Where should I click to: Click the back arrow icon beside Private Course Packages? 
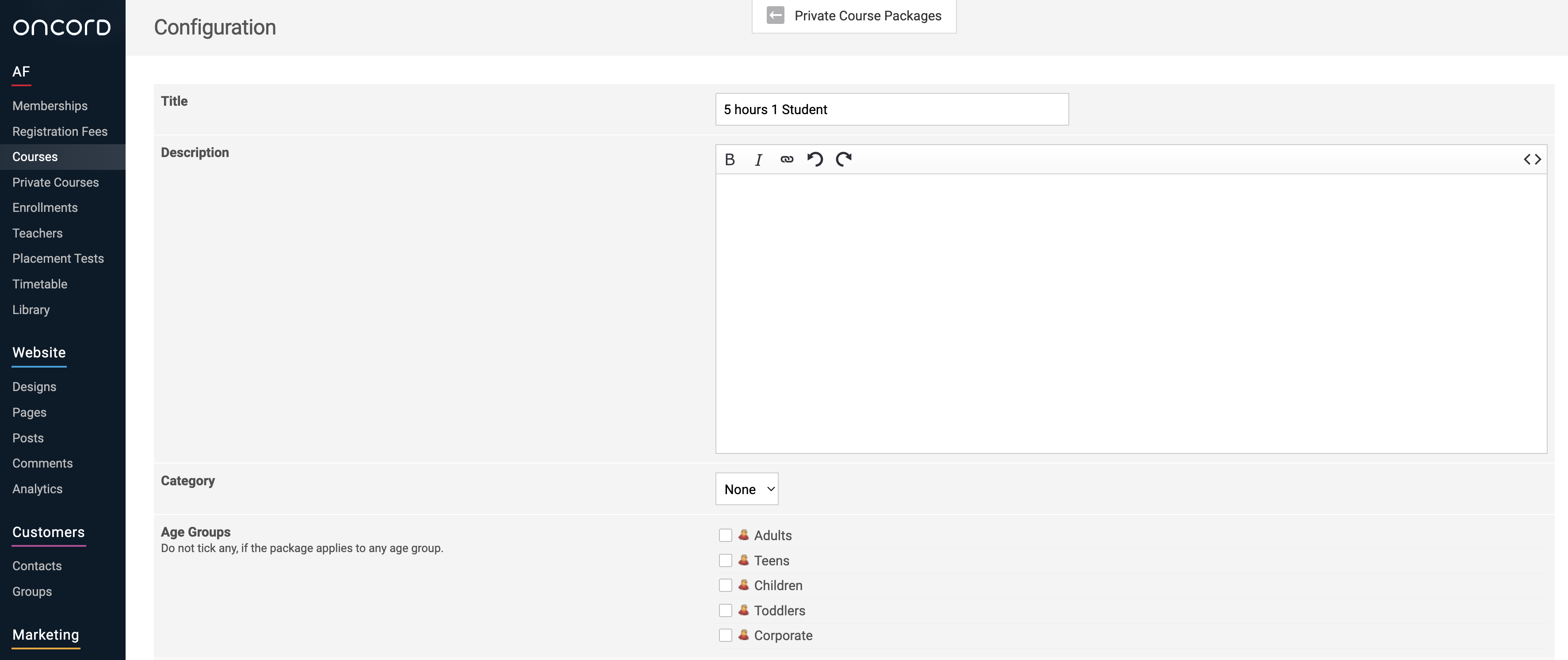[775, 15]
